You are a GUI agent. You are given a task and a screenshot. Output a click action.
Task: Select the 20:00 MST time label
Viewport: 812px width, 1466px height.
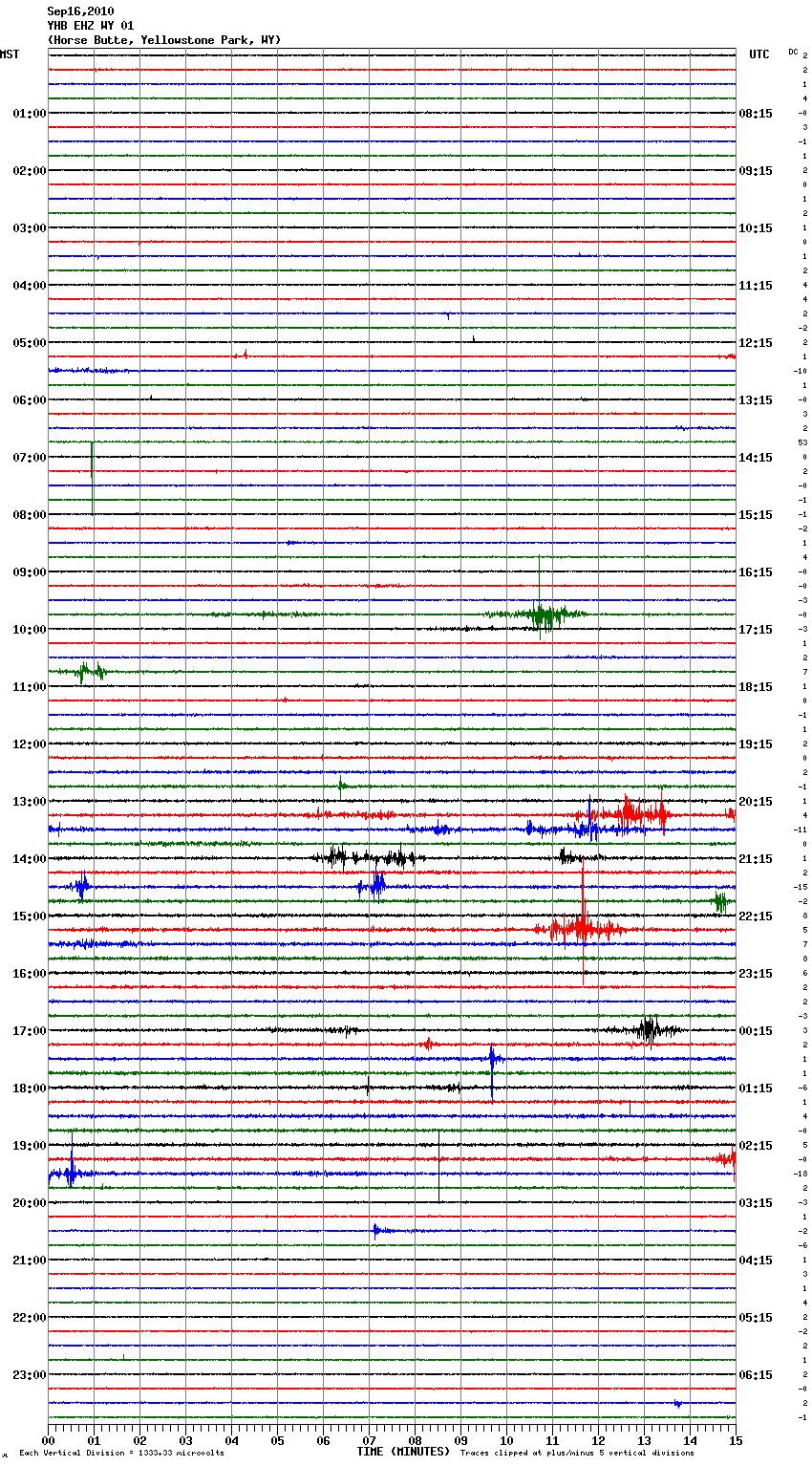tap(29, 1203)
